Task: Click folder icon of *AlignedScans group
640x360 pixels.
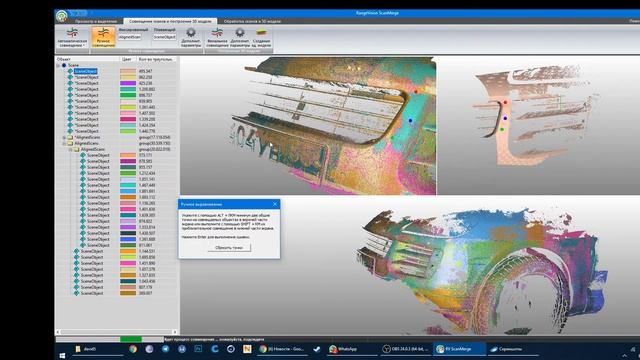Action: coord(70,138)
